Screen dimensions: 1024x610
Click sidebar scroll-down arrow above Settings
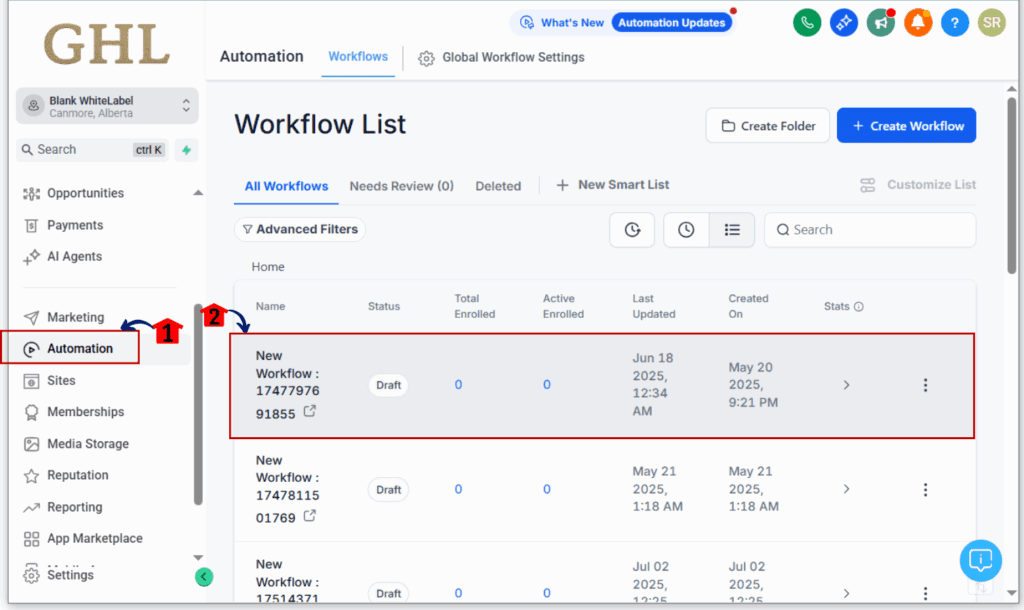(198, 558)
